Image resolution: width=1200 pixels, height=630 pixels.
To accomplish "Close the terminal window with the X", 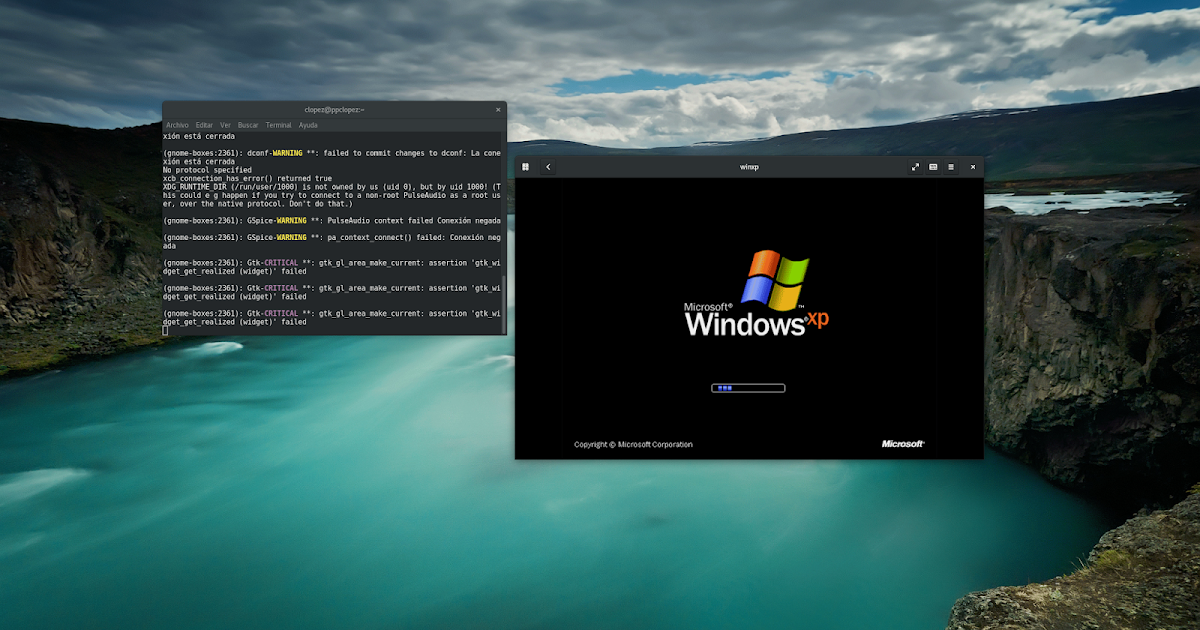I will coord(498,110).
